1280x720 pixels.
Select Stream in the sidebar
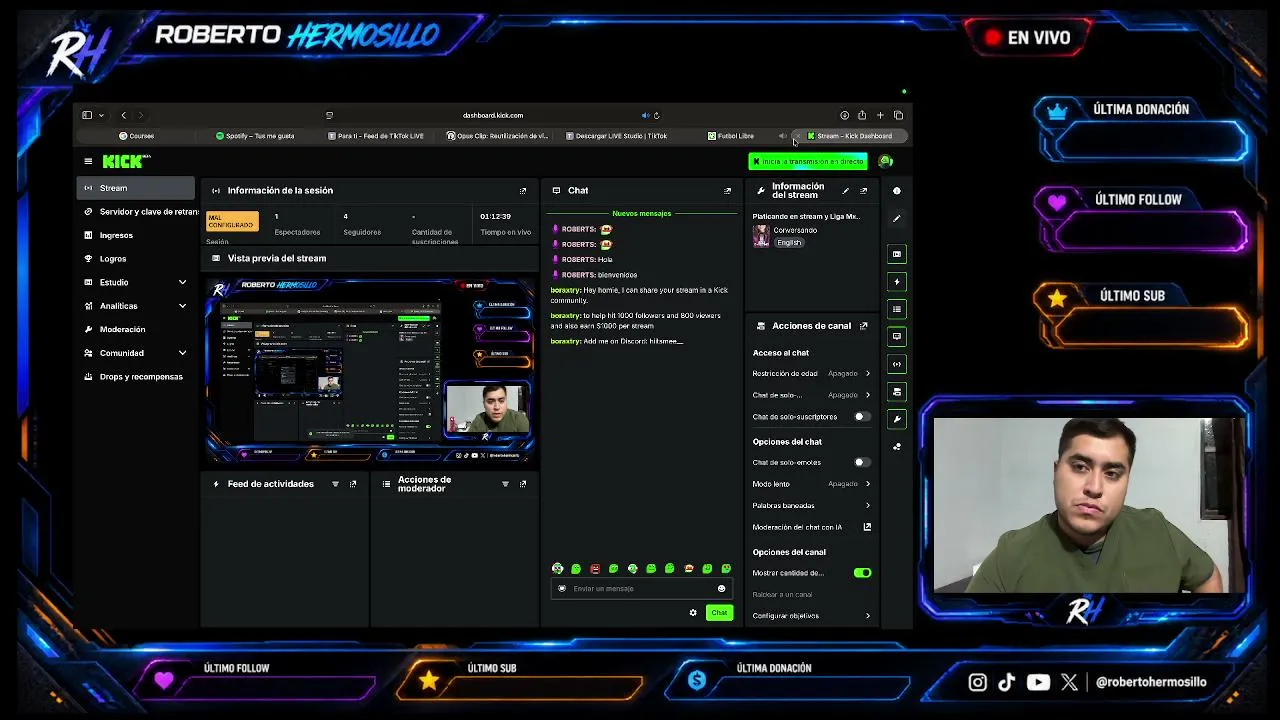pyautogui.click(x=136, y=188)
